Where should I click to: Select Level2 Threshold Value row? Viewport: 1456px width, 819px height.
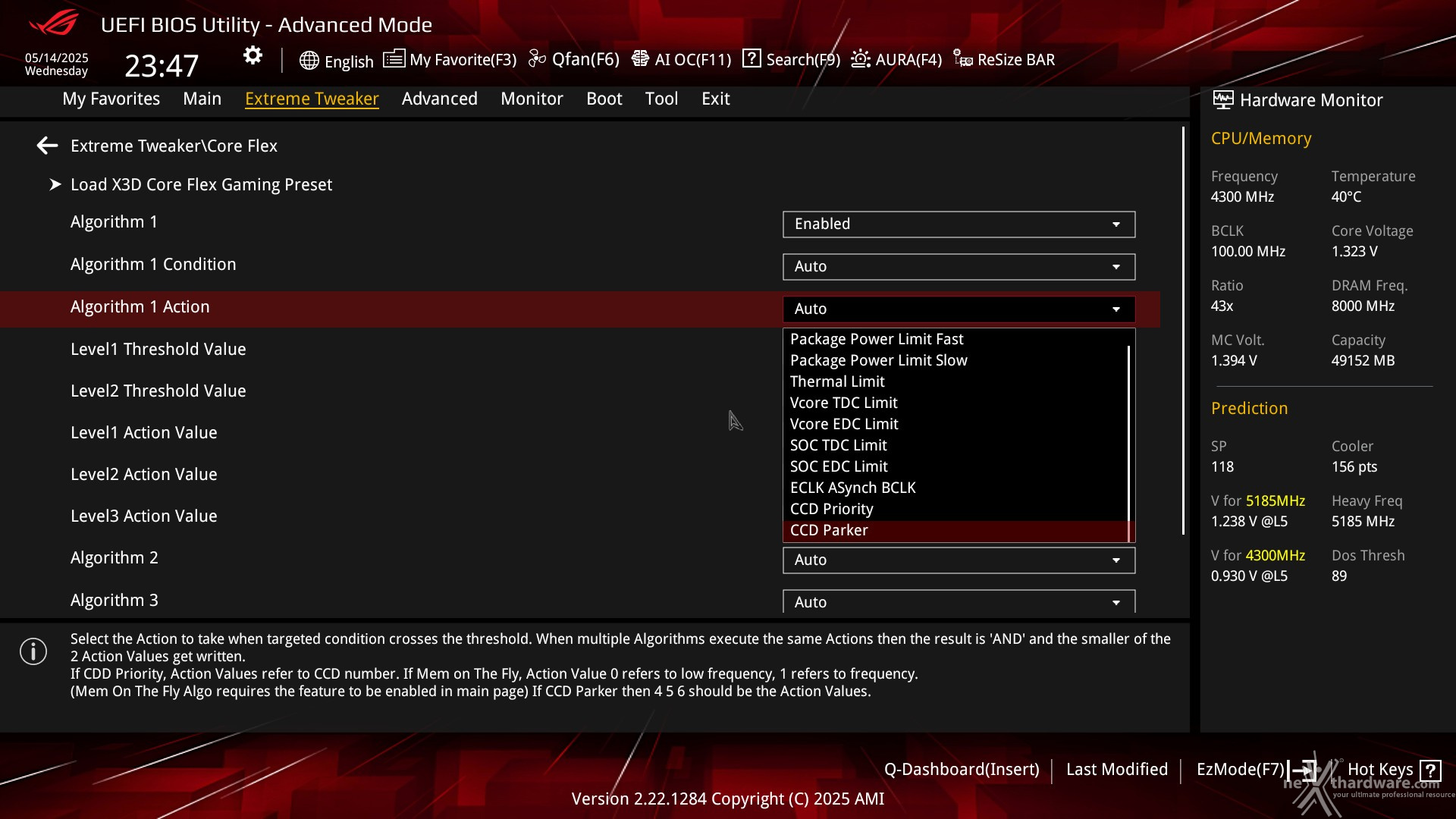(x=580, y=391)
